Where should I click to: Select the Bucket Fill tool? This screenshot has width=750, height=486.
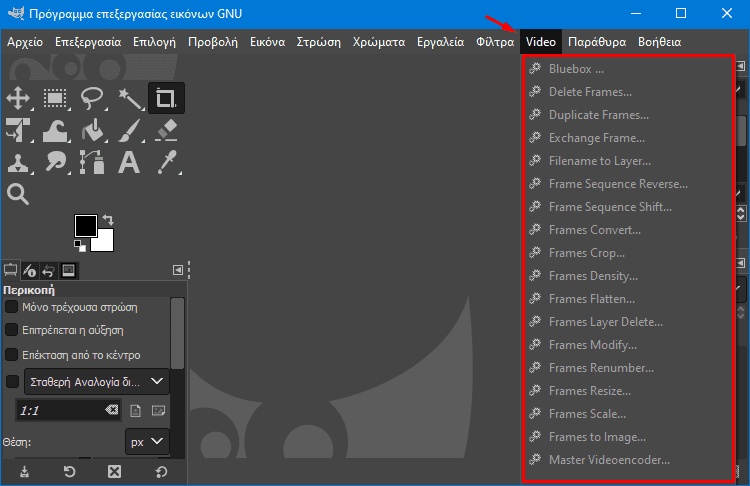coord(92,130)
